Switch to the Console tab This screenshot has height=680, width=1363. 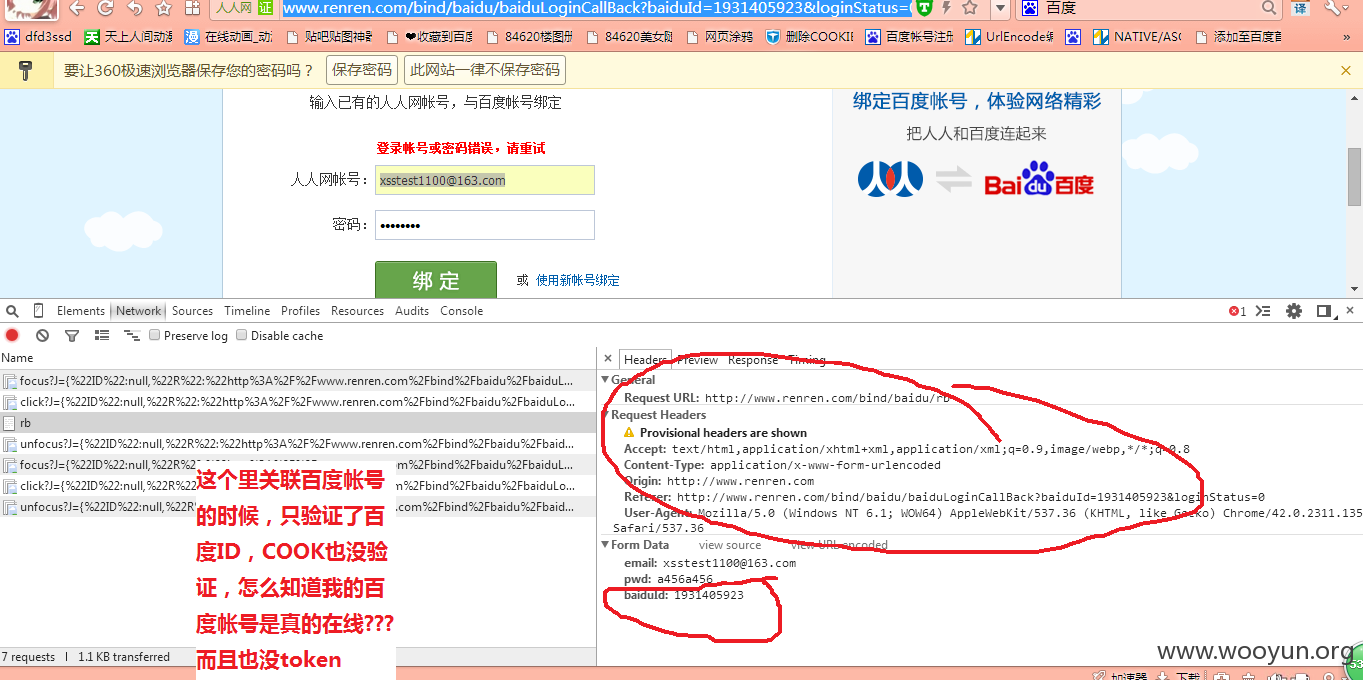461,311
